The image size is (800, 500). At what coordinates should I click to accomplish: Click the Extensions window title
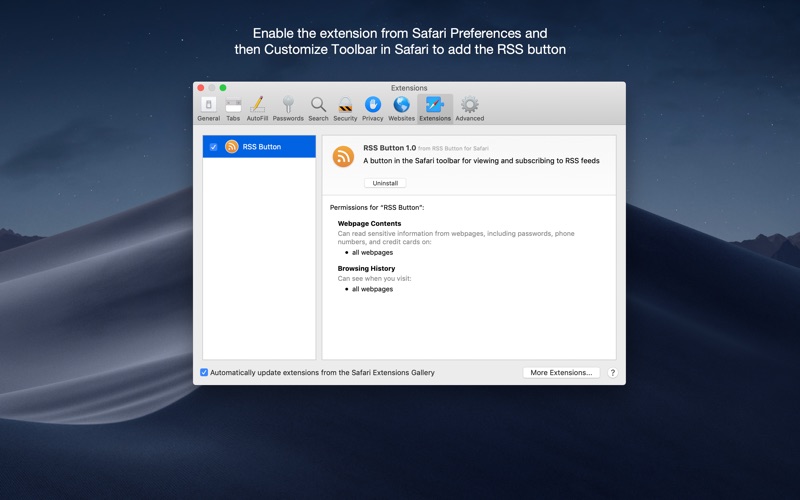[409, 88]
